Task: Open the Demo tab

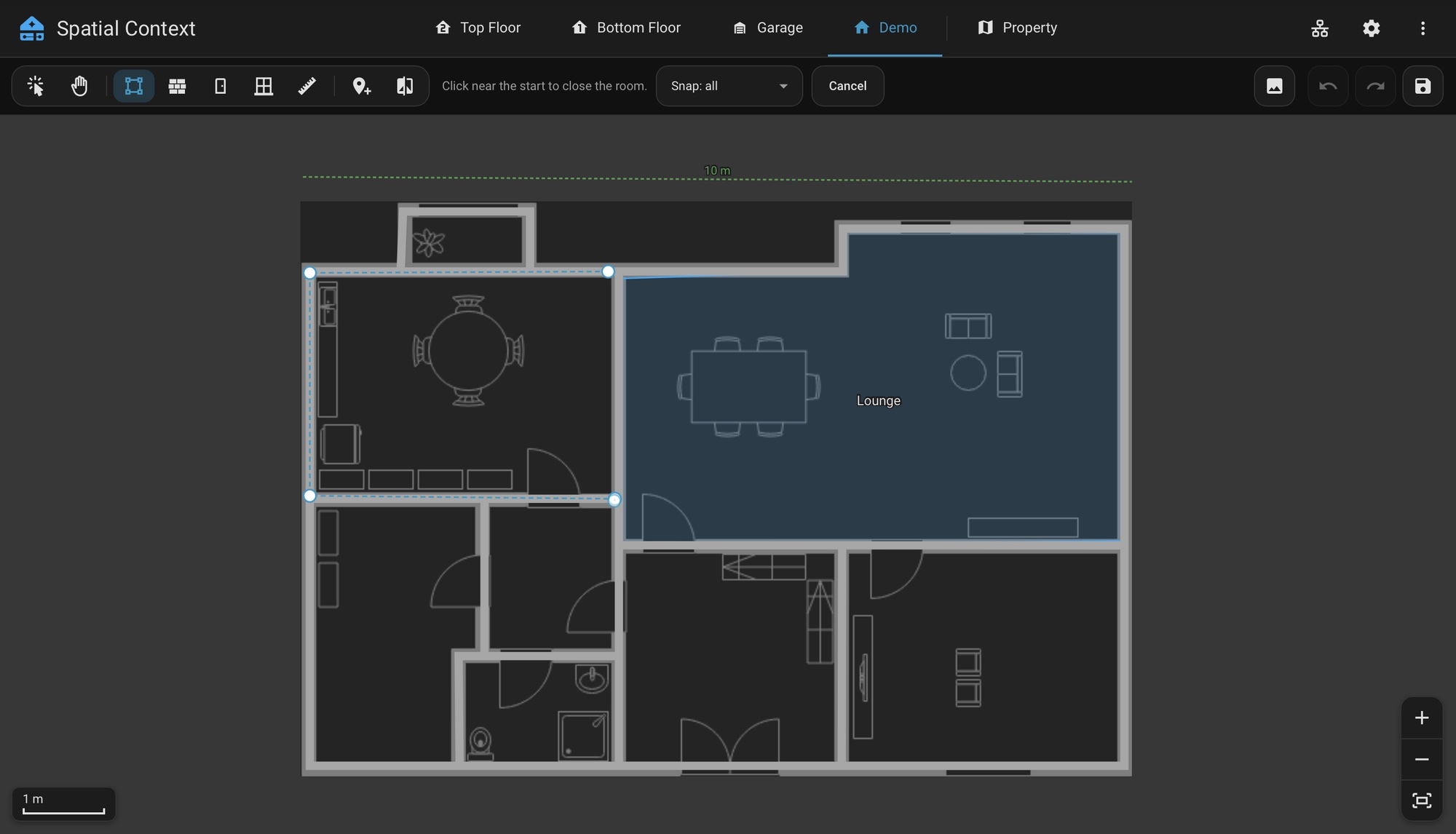Action: [885, 28]
